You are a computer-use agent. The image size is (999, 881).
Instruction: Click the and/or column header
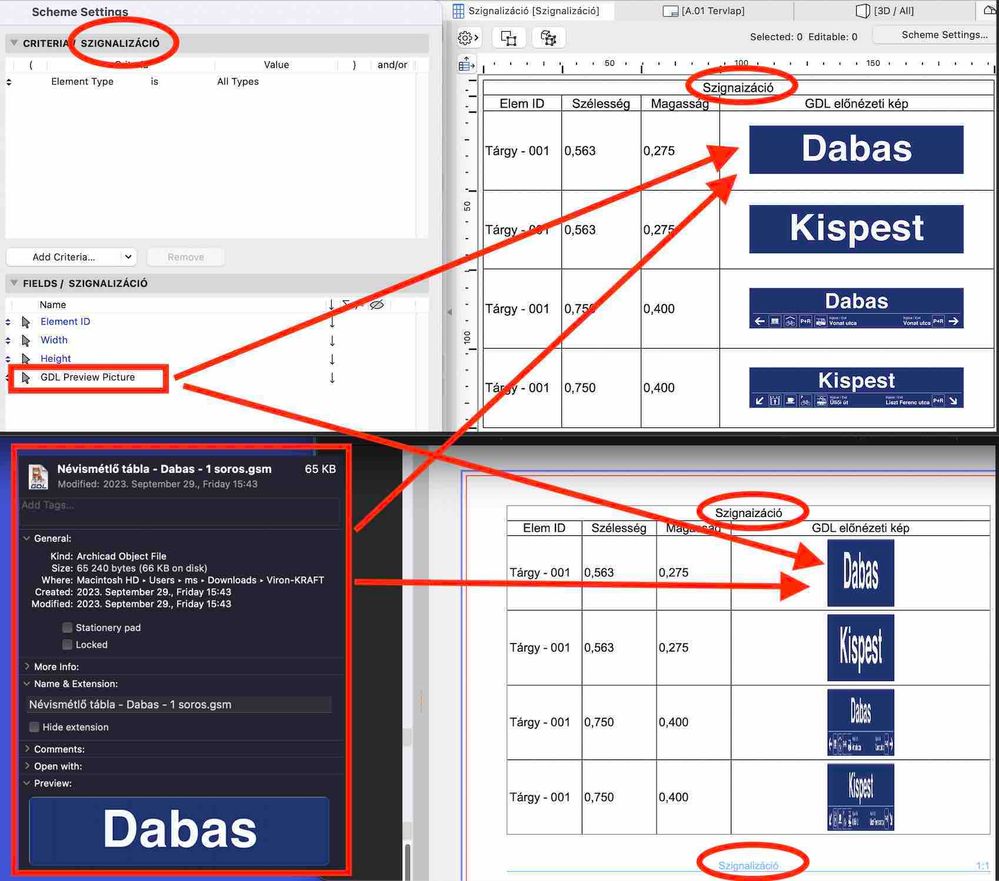392,65
